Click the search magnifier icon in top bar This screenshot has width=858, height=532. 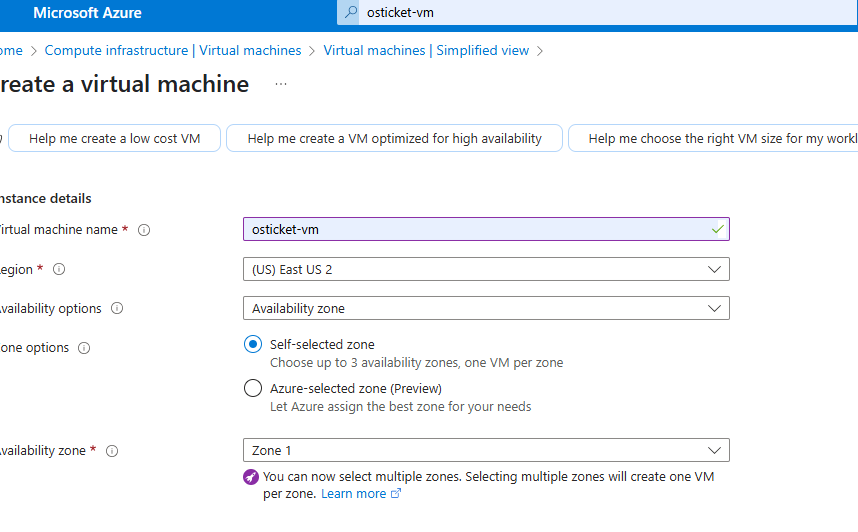point(351,11)
